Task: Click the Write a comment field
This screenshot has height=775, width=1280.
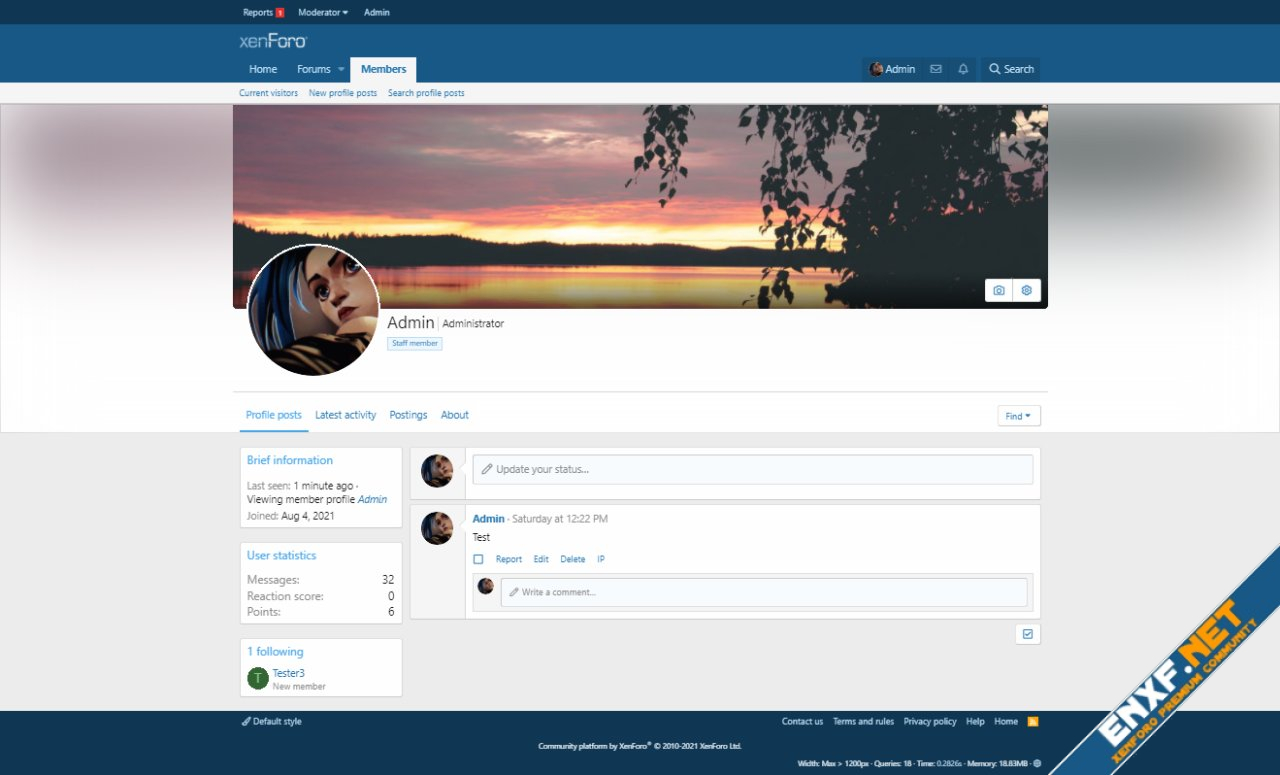Action: click(763, 592)
